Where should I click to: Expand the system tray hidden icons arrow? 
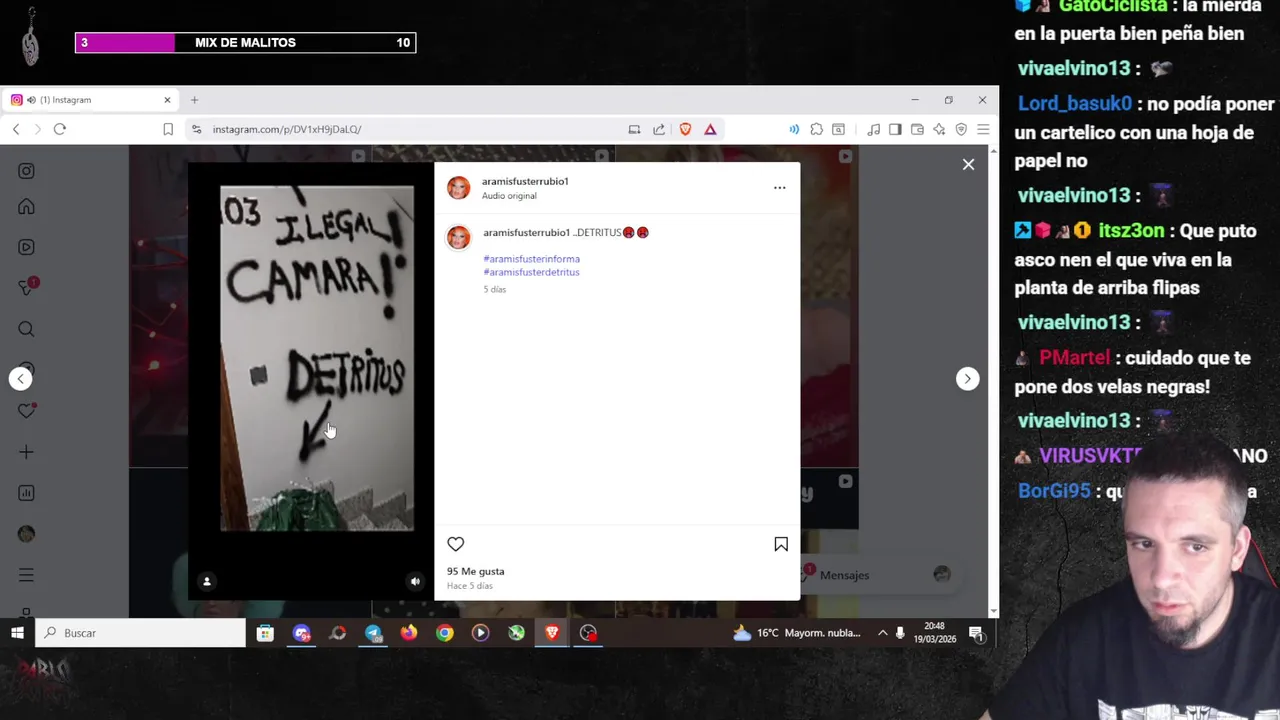pos(882,633)
